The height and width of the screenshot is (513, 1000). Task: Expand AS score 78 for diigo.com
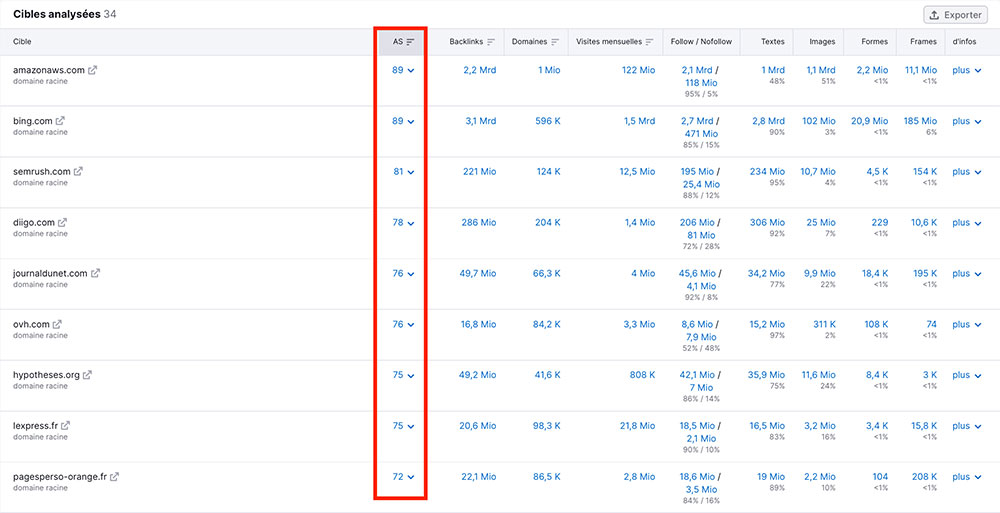[403, 223]
